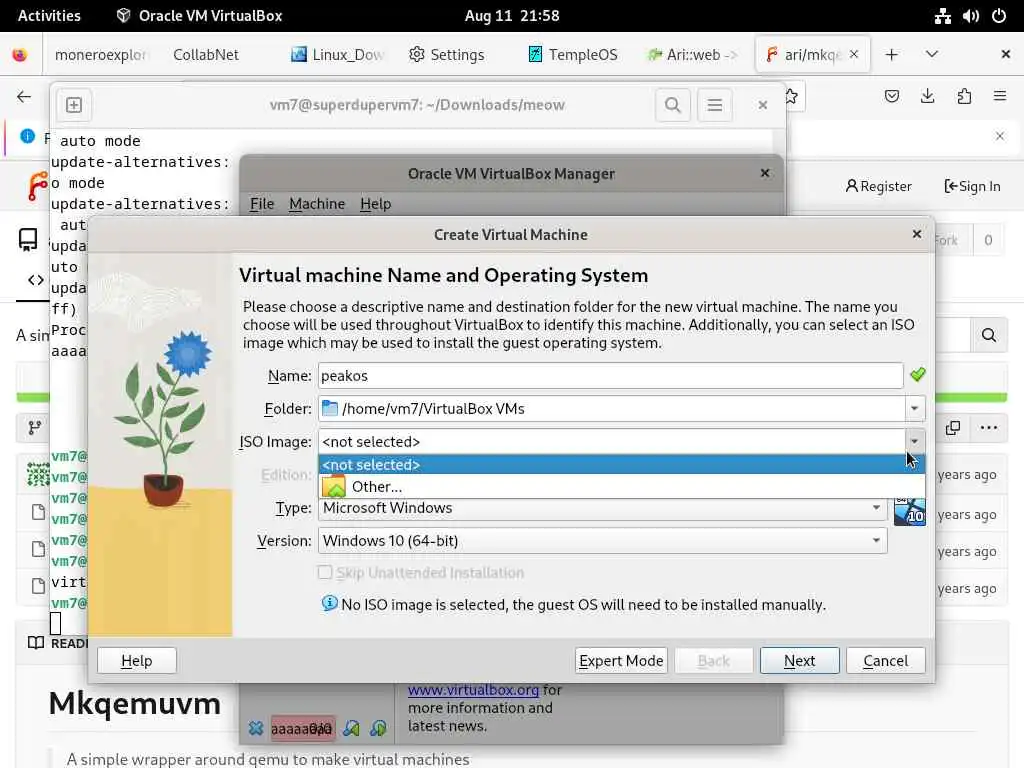Click the Firefox view icon in tab bar

[20, 55]
